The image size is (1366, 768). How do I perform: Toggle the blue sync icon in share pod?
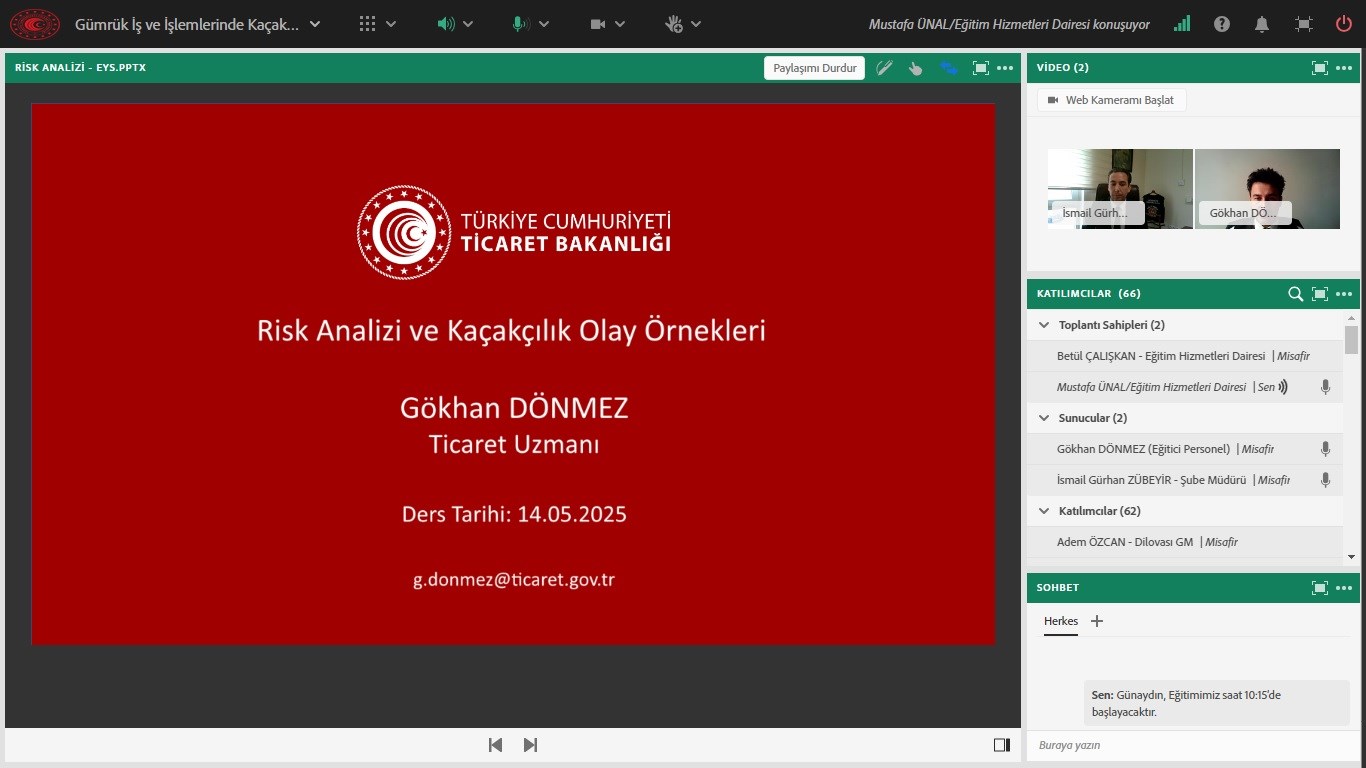click(x=948, y=68)
